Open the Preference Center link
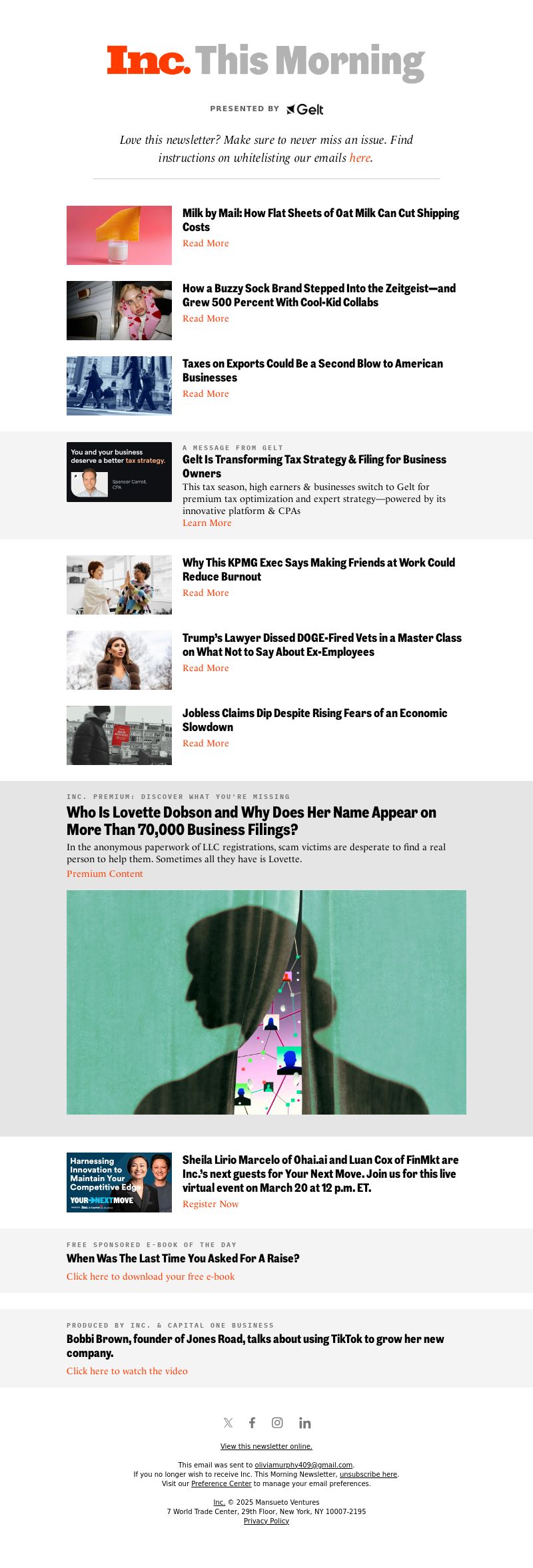533x1568 pixels. (221, 1483)
